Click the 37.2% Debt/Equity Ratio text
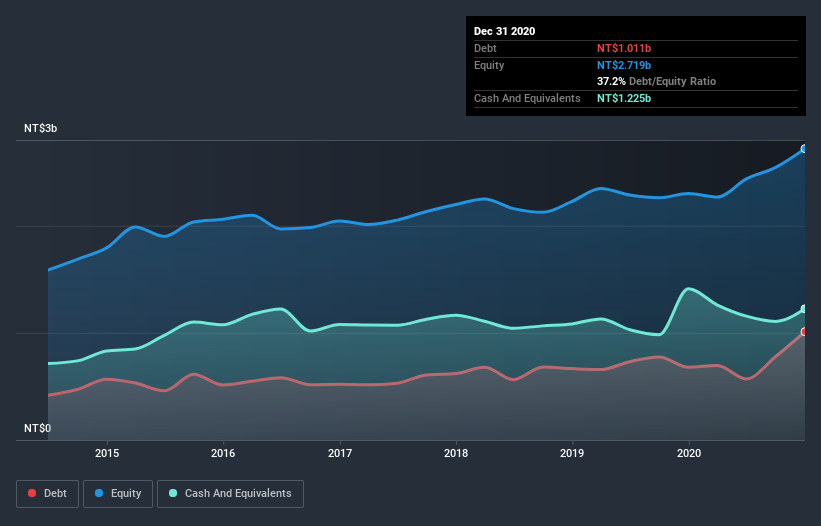The image size is (821, 526). pos(656,82)
